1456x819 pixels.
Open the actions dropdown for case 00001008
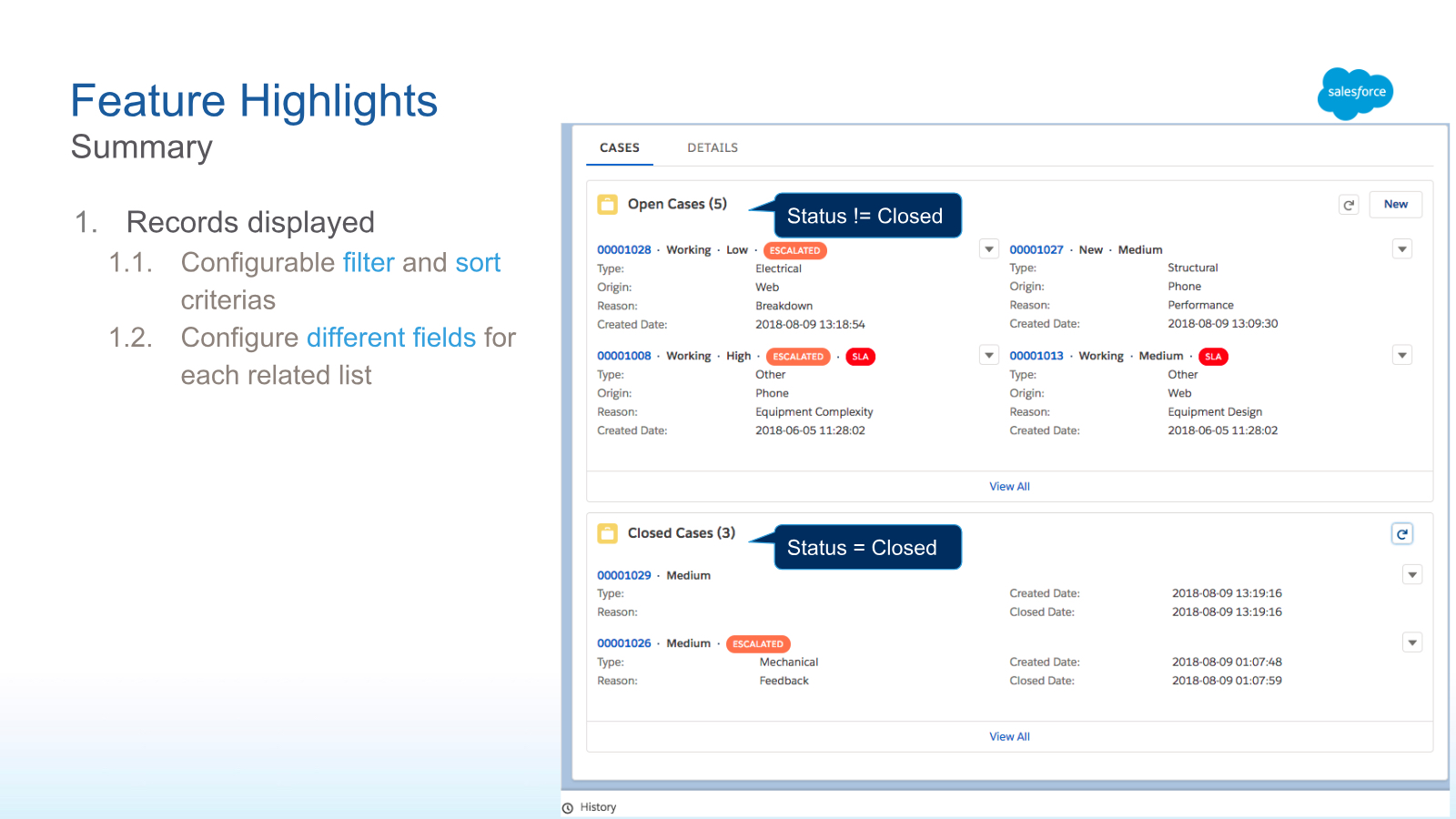tap(989, 355)
